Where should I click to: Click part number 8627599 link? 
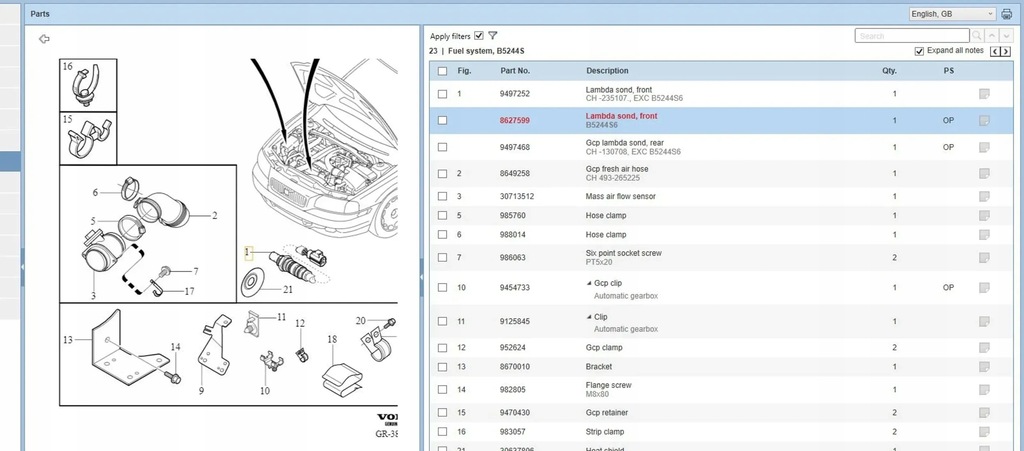point(515,121)
